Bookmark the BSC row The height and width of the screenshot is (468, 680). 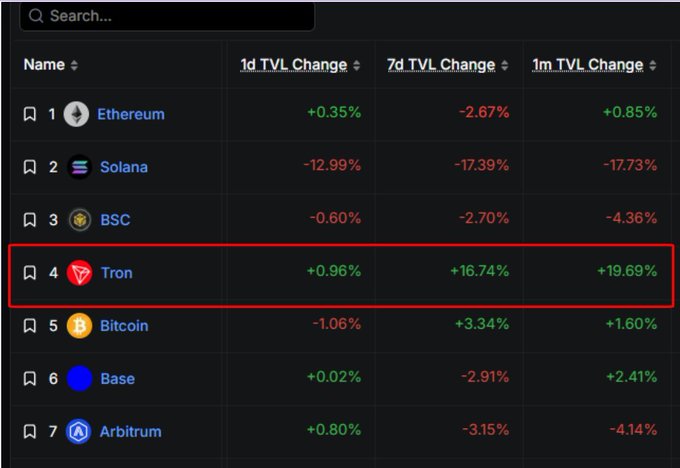(30, 220)
